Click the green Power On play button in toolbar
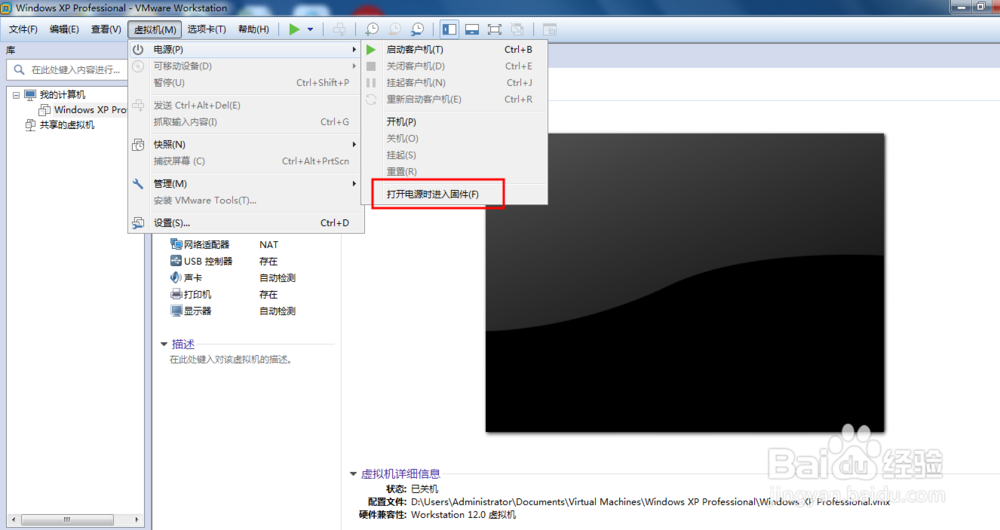Screen dimensions: 1000x530 pyautogui.click(x=294, y=29)
